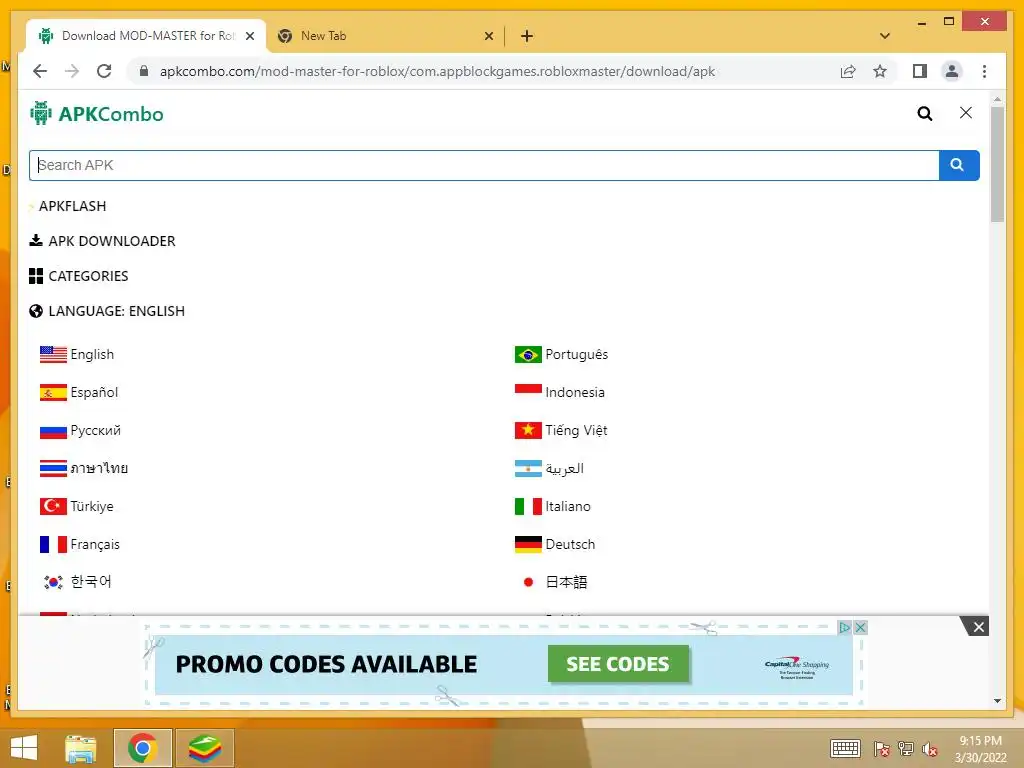Image resolution: width=1024 pixels, height=768 pixels.
Task: Select the Download MOD-MASTER tab
Action: click(x=146, y=36)
